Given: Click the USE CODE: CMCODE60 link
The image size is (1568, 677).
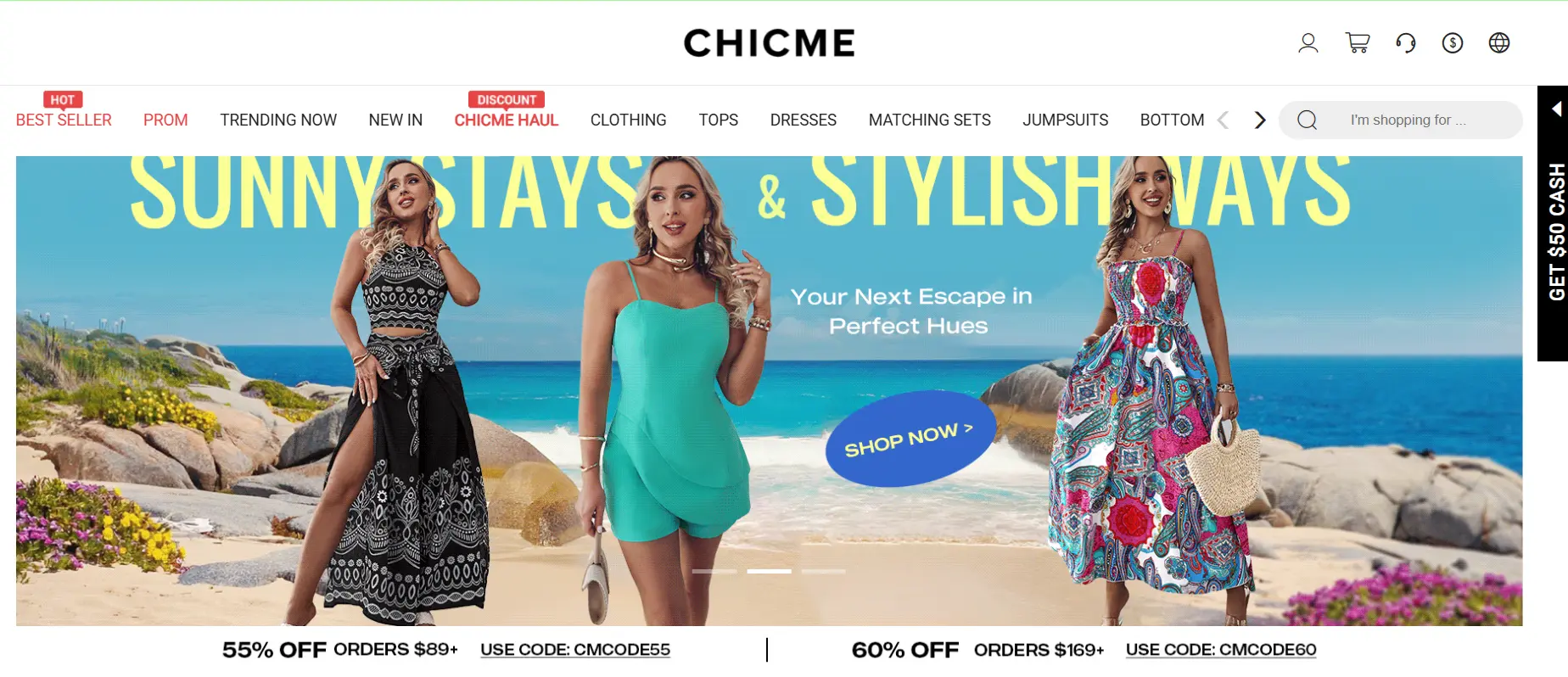Looking at the screenshot, I should tap(1221, 650).
